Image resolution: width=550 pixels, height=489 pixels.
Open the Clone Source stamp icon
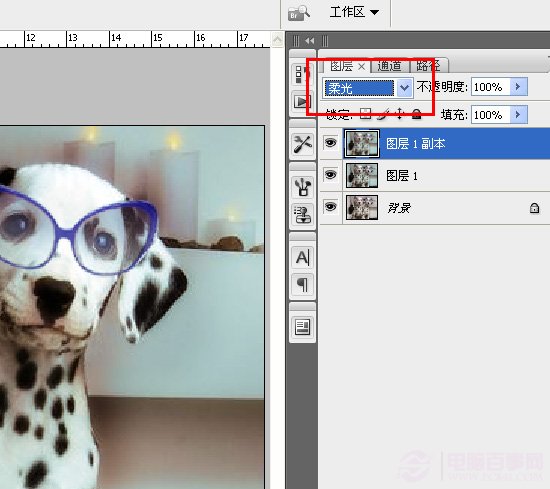coord(303,214)
